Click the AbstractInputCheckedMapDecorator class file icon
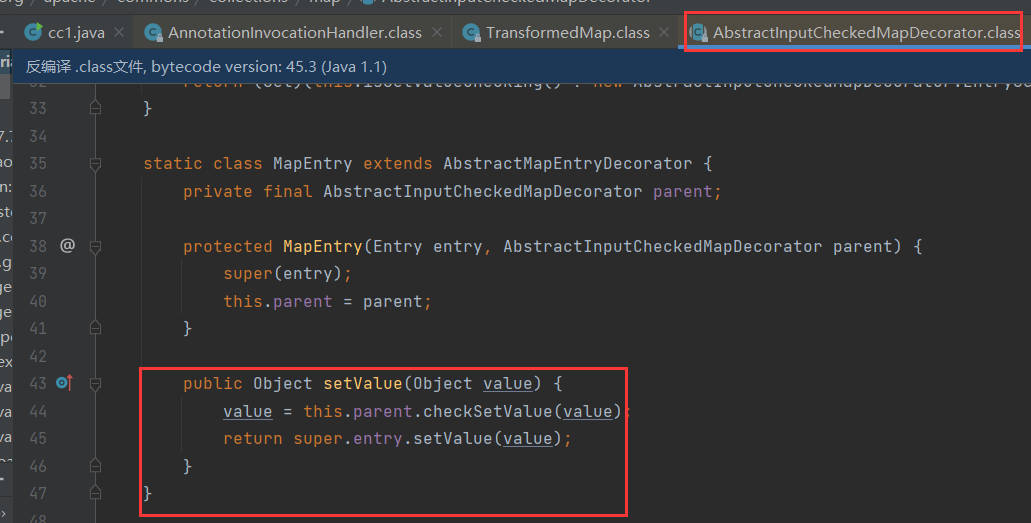The height and width of the screenshot is (523, 1031). pos(698,32)
